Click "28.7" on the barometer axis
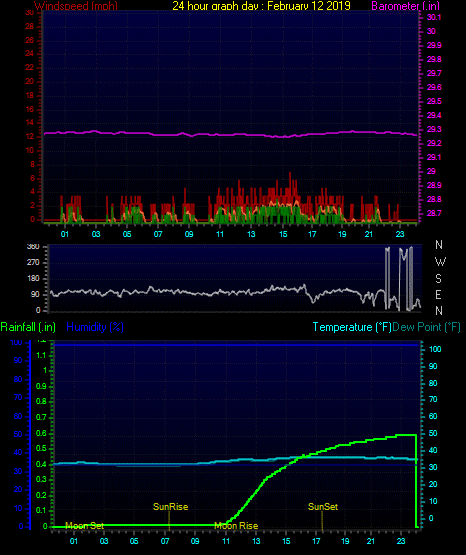 [x=434, y=213]
